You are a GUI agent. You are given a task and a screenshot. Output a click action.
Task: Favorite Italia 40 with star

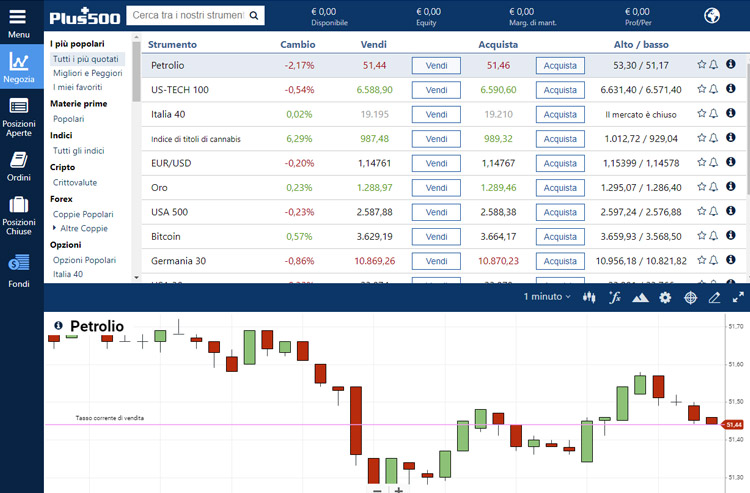pos(701,113)
